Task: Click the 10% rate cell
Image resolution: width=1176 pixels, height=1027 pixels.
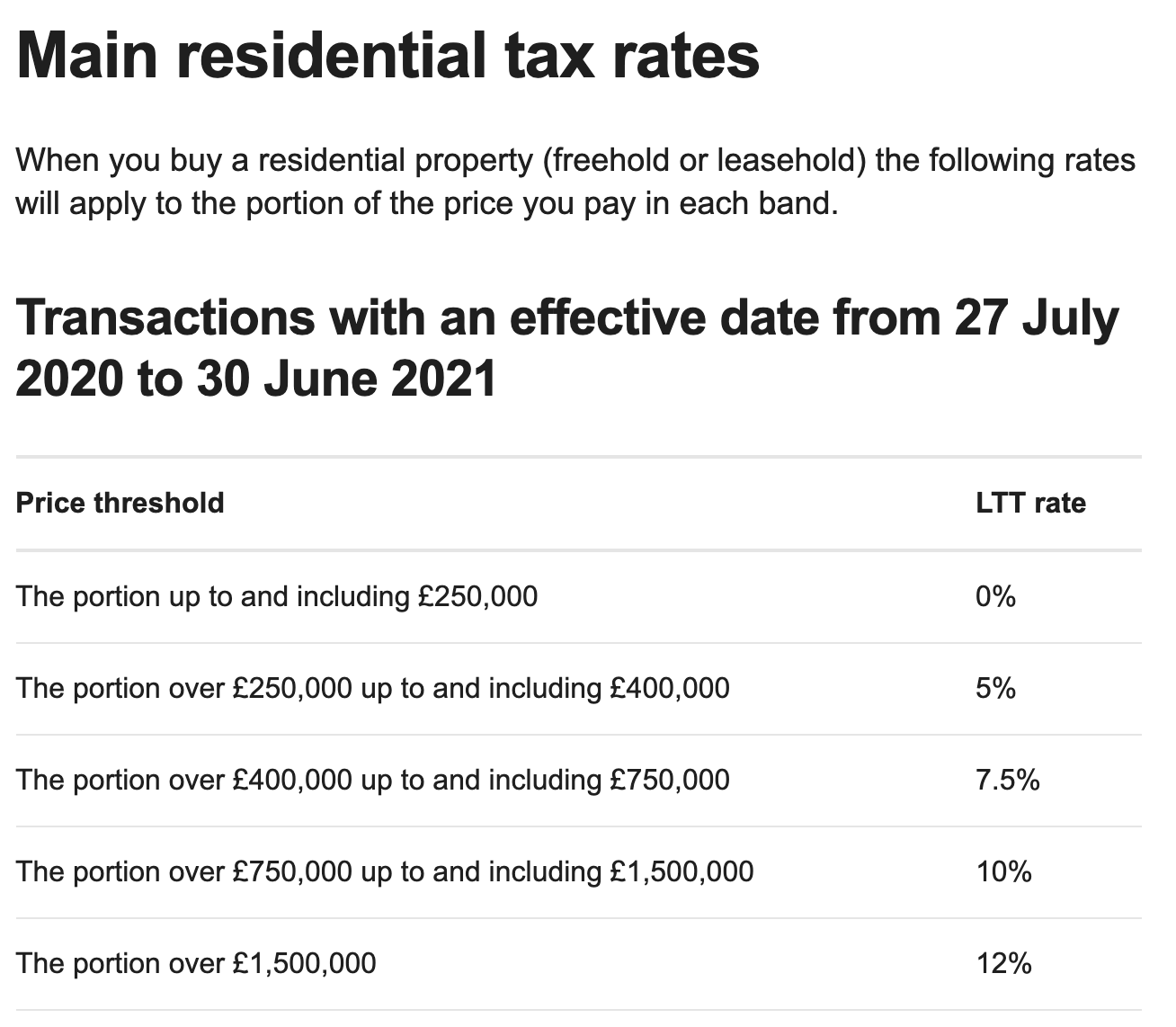Action: pyautogui.click(x=1003, y=871)
